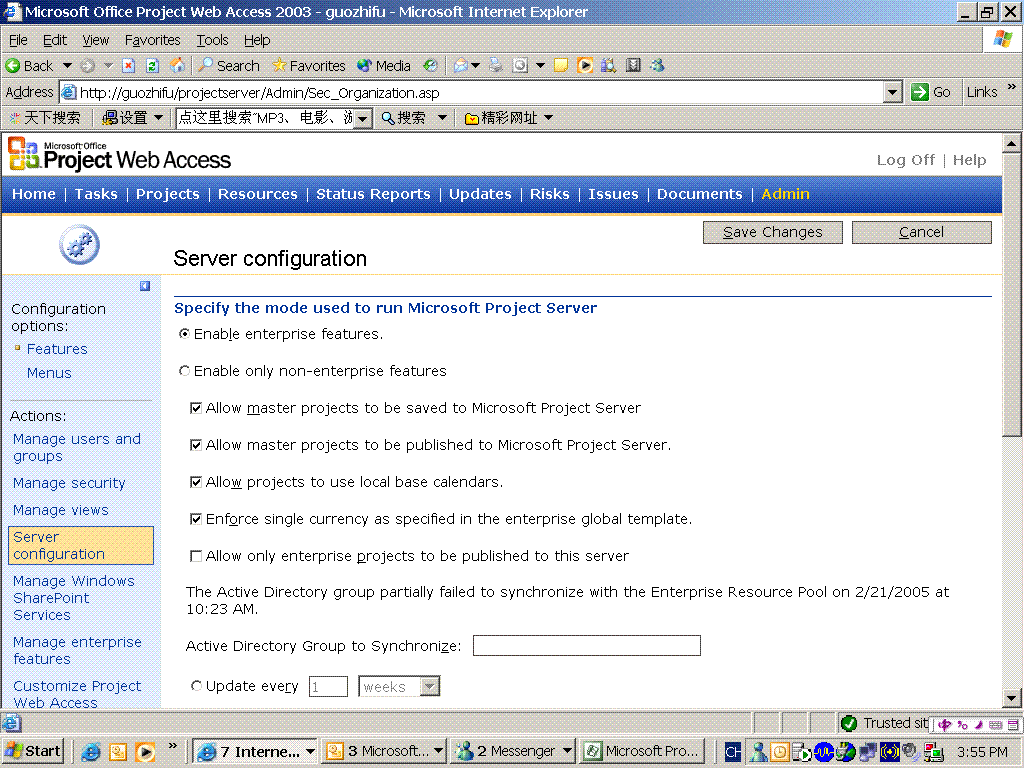Go to the Projects navigation tab

(x=168, y=194)
